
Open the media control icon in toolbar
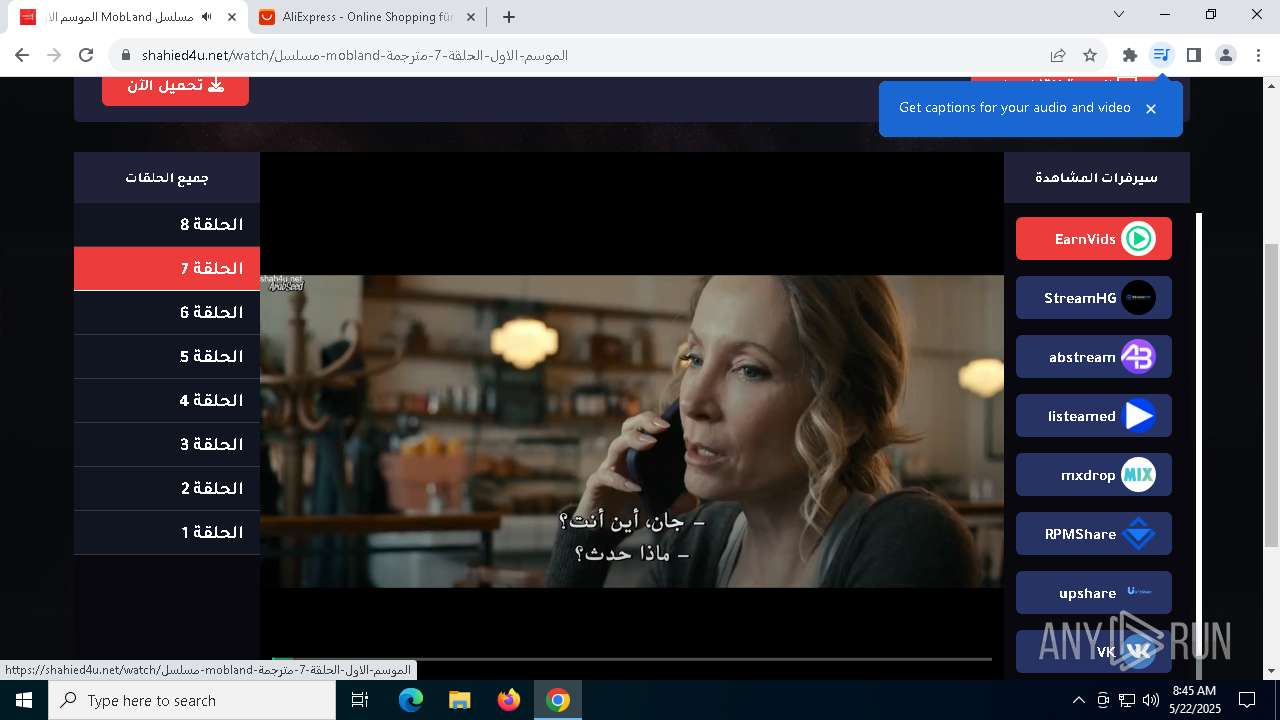pos(1161,55)
